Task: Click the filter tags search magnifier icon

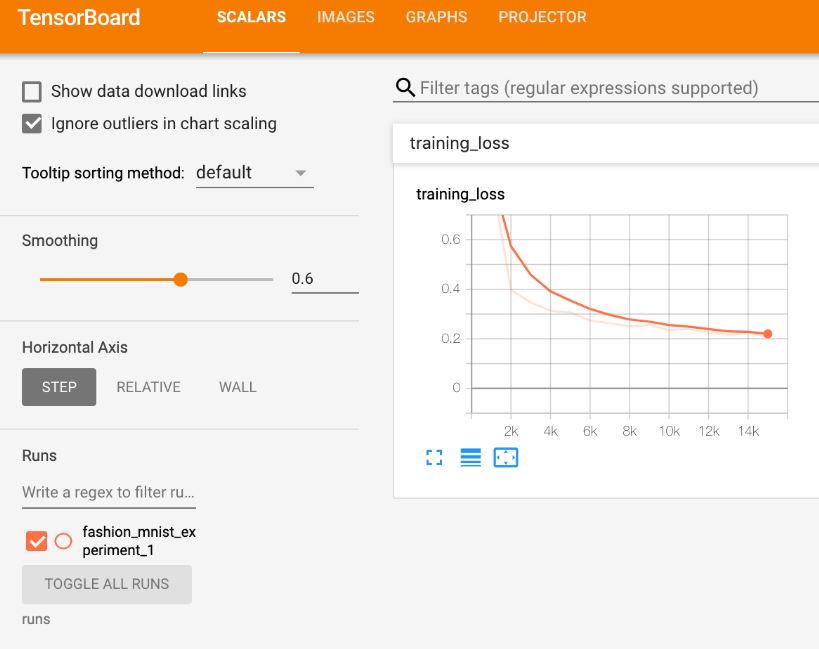Action: pos(405,87)
